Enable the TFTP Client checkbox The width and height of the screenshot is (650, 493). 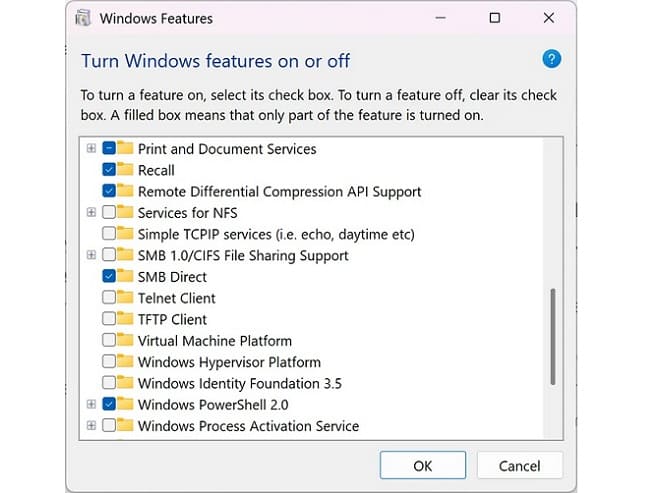(x=109, y=319)
